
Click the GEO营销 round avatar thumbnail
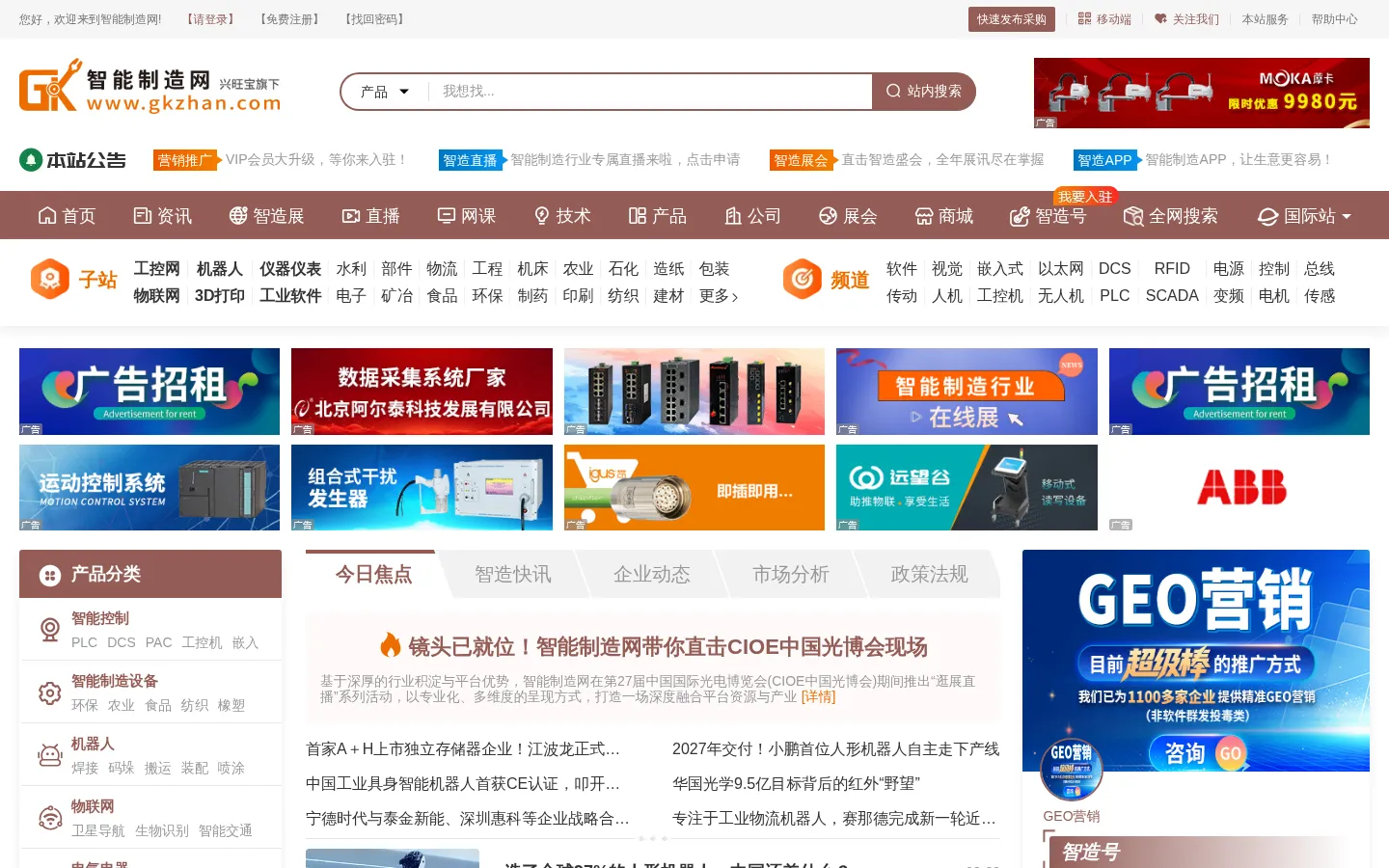tap(1072, 769)
